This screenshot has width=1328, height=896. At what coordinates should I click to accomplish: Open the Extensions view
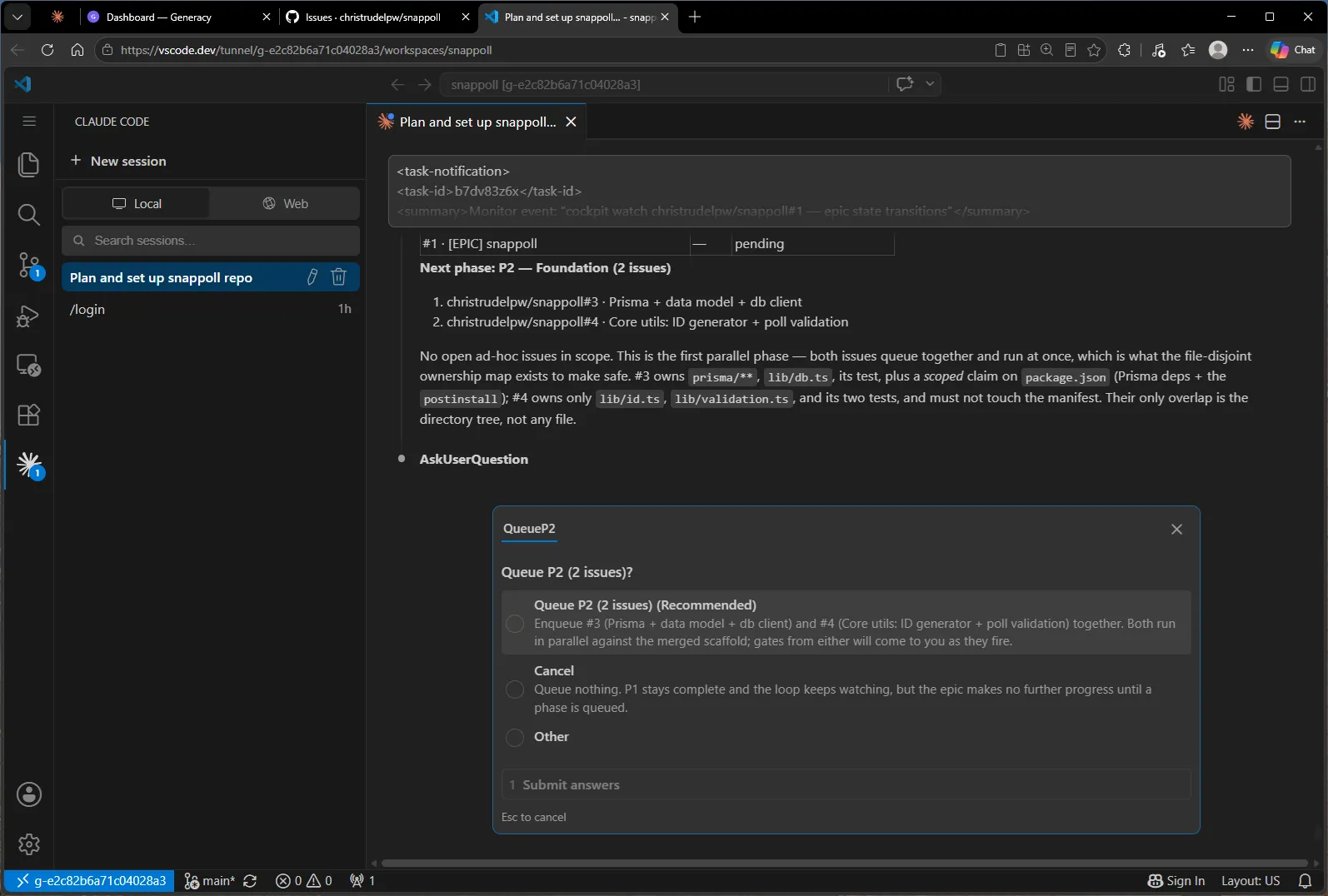(x=28, y=415)
